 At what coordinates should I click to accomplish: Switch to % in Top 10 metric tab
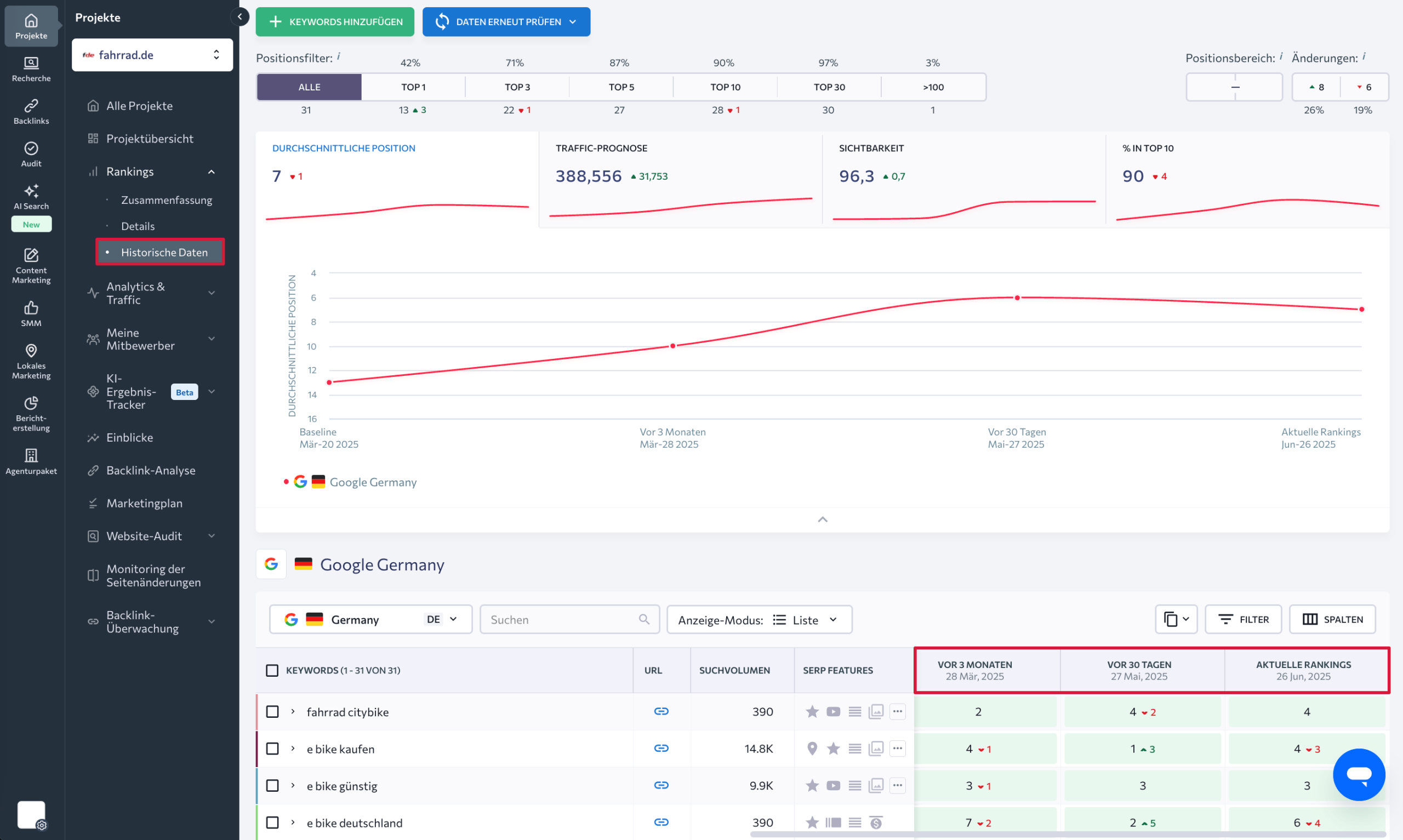[1247, 179]
